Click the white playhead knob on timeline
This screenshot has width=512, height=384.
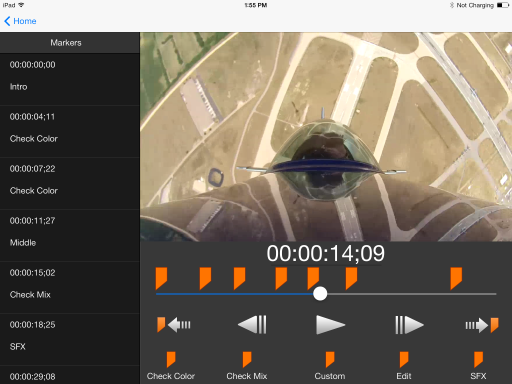coord(320,294)
